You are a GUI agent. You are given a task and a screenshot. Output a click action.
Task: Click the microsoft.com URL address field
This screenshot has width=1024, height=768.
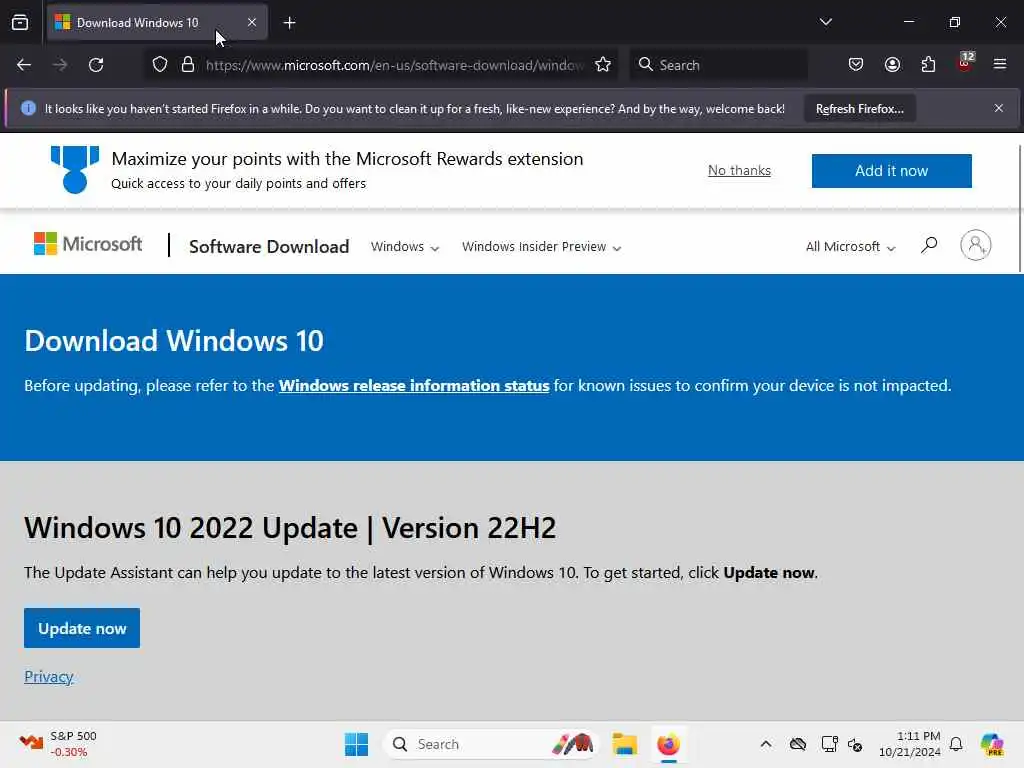point(394,65)
